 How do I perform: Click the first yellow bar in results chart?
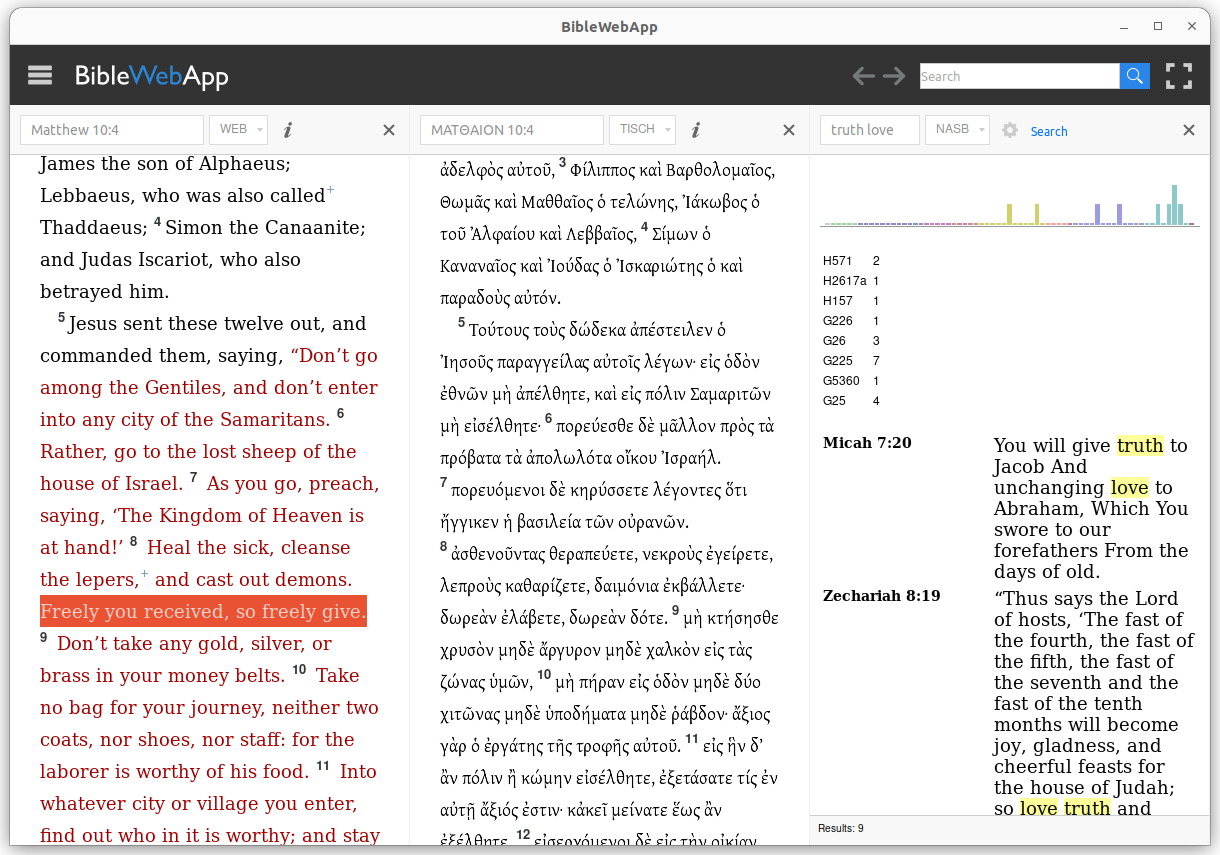[x=1009, y=214]
